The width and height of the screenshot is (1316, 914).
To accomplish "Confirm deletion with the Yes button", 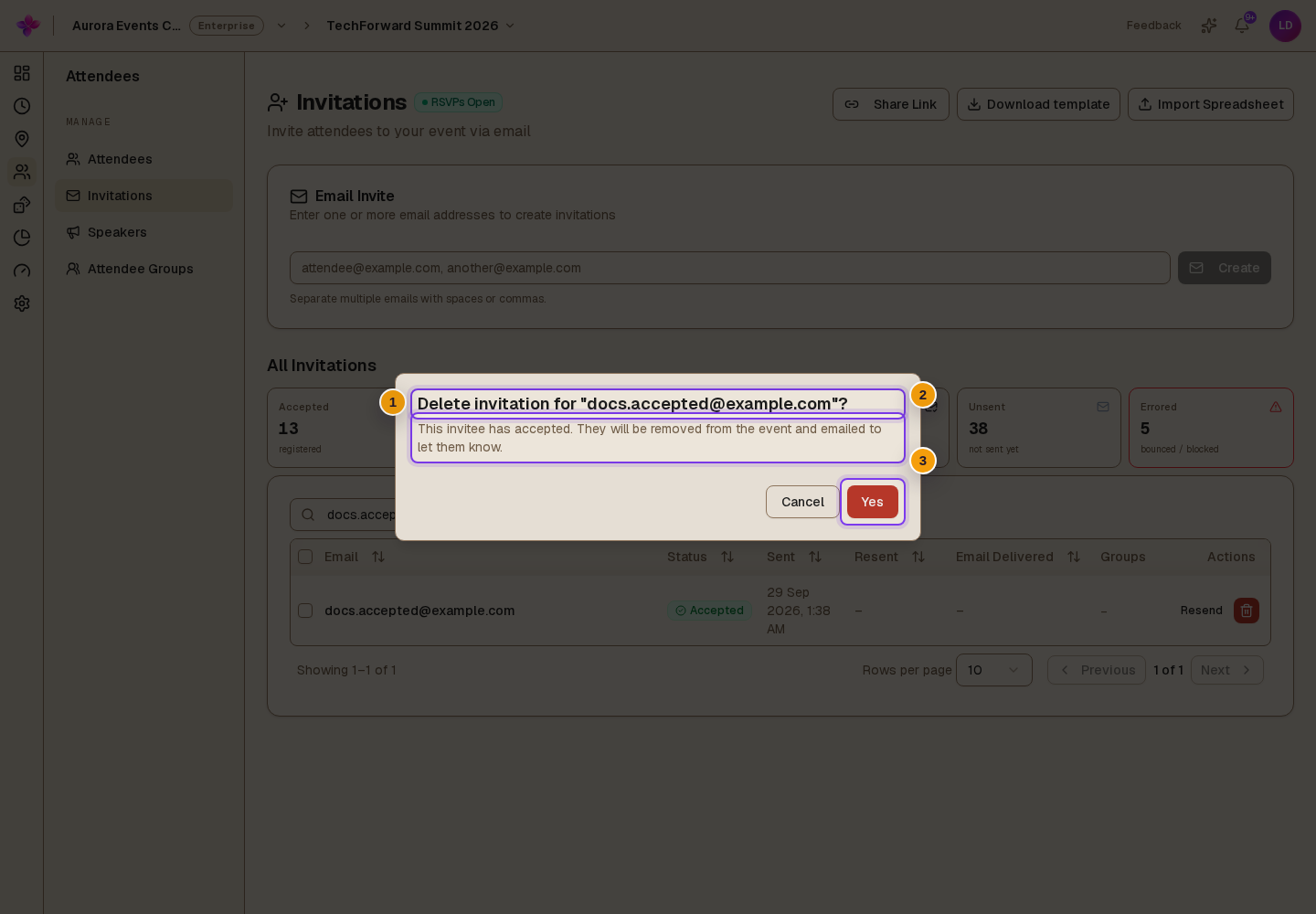I will pyautogui.click(x=872, y=502).
